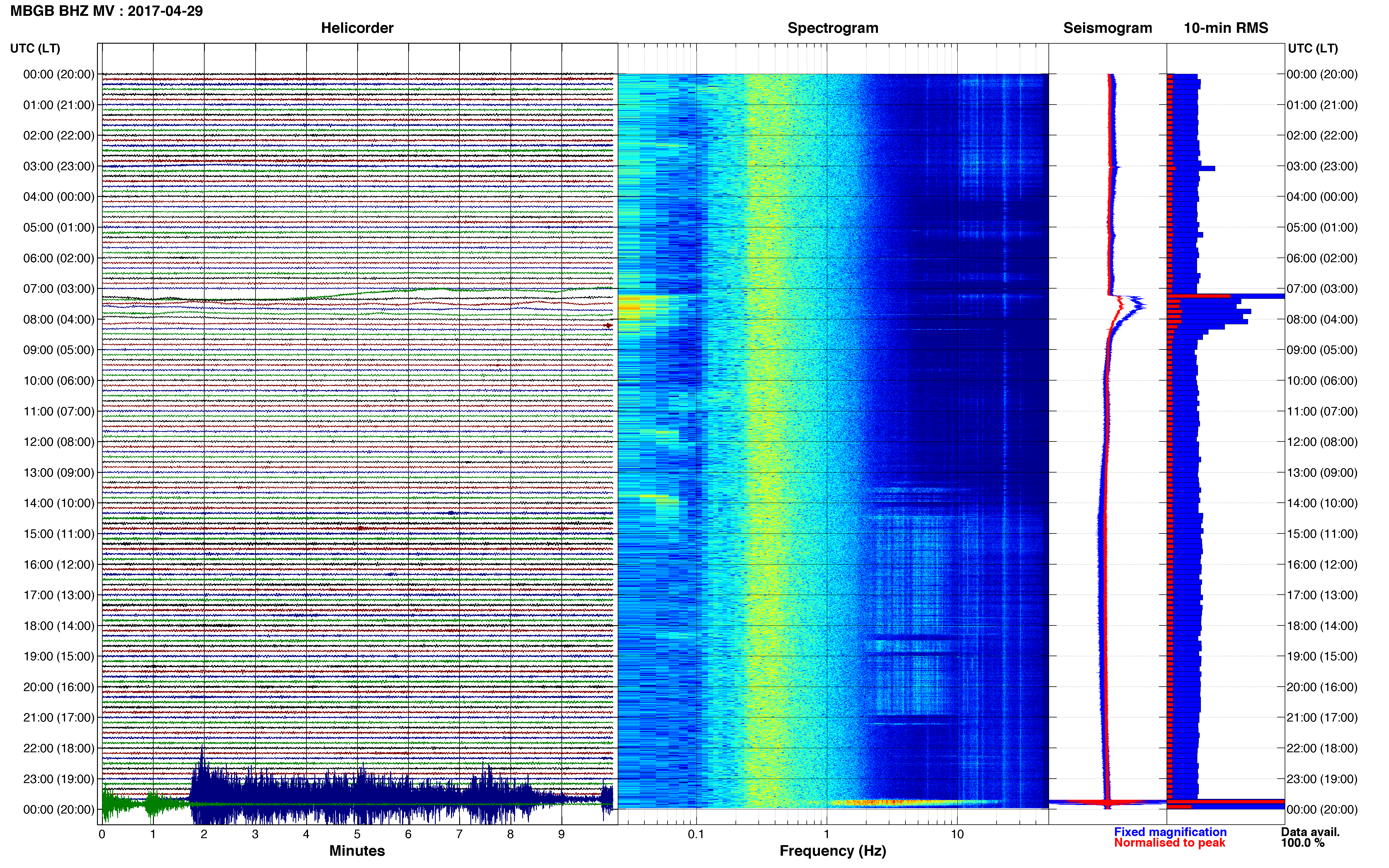Viewport: 1389px width, 868px height.
Task: Click the 'Fixed magnification' legend text
Action: (x=1170, y=832)
